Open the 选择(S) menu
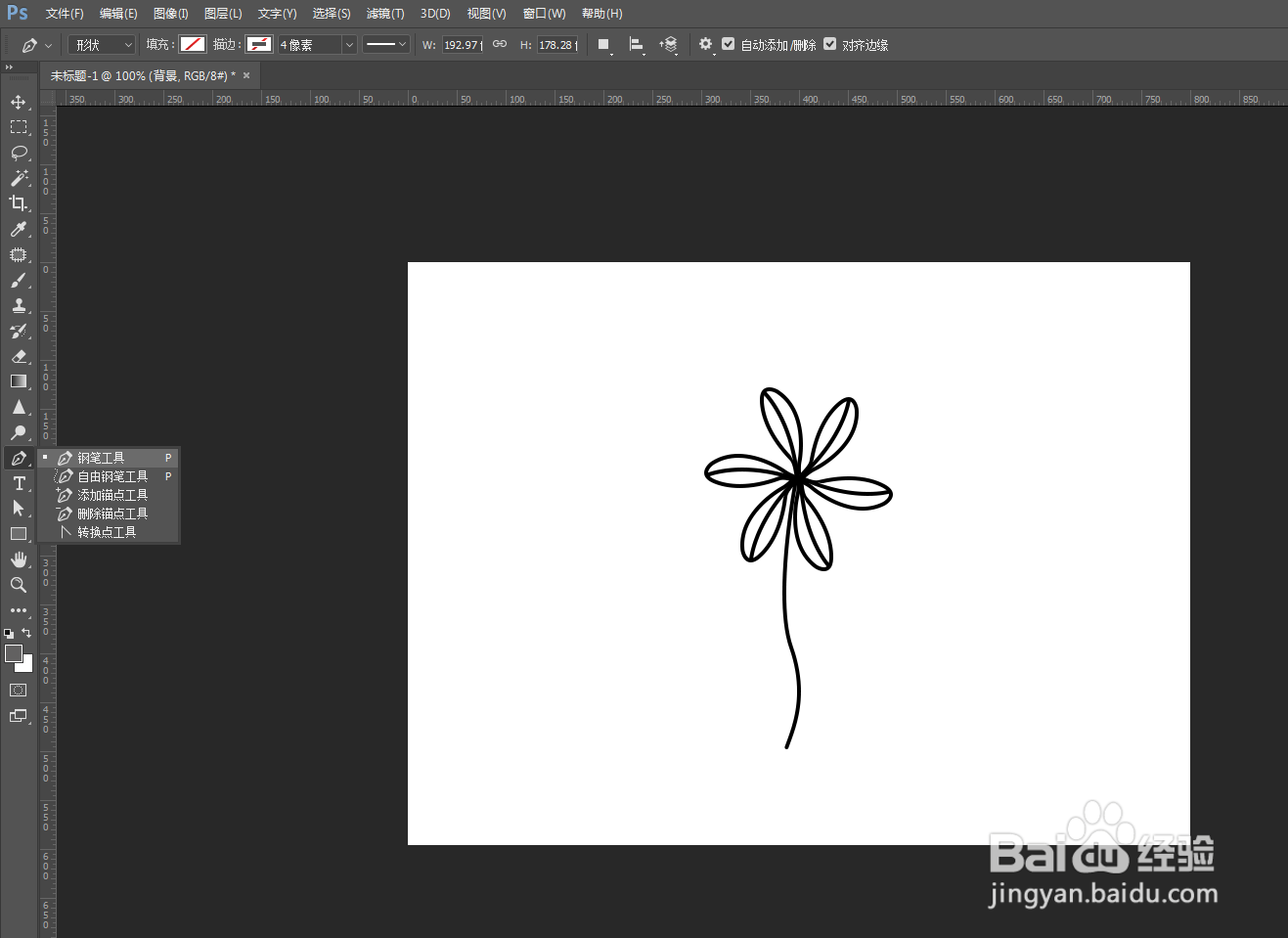Screen dimensions: 1288x938 pyautogui.click(x=332, y=14)
